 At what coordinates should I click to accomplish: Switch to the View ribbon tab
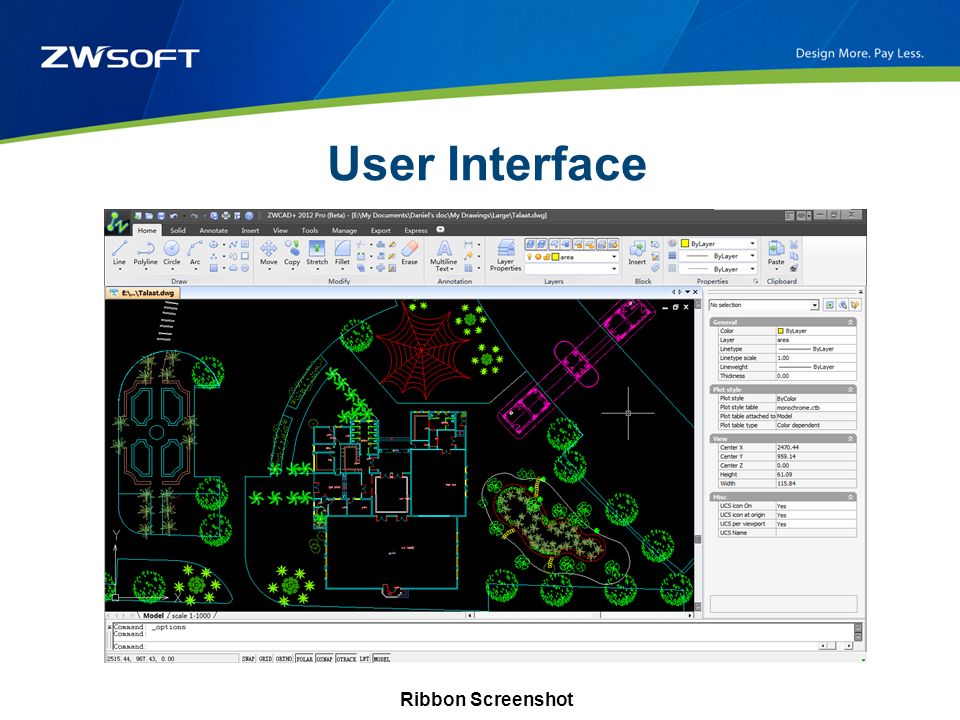click(x=280, y=231)
